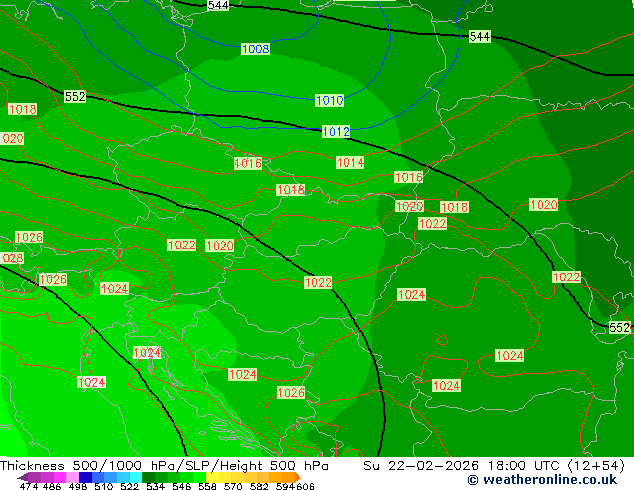Click the 1024 label in the bottom left
Viewport: 634px width, 490px height.
click(x=92, y=382)
